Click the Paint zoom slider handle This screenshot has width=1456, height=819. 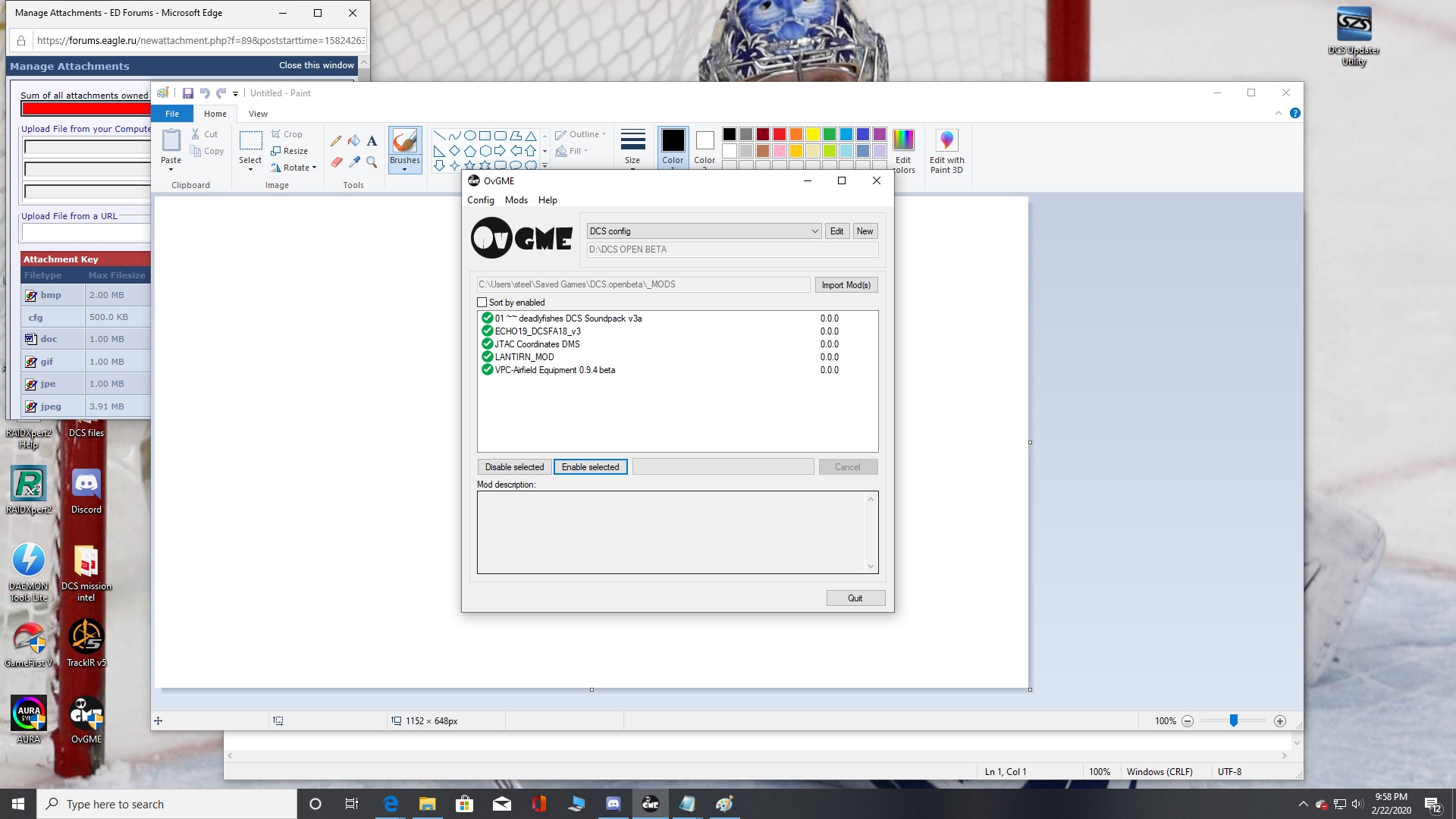pyautogui.click(x=1234, y=721)
